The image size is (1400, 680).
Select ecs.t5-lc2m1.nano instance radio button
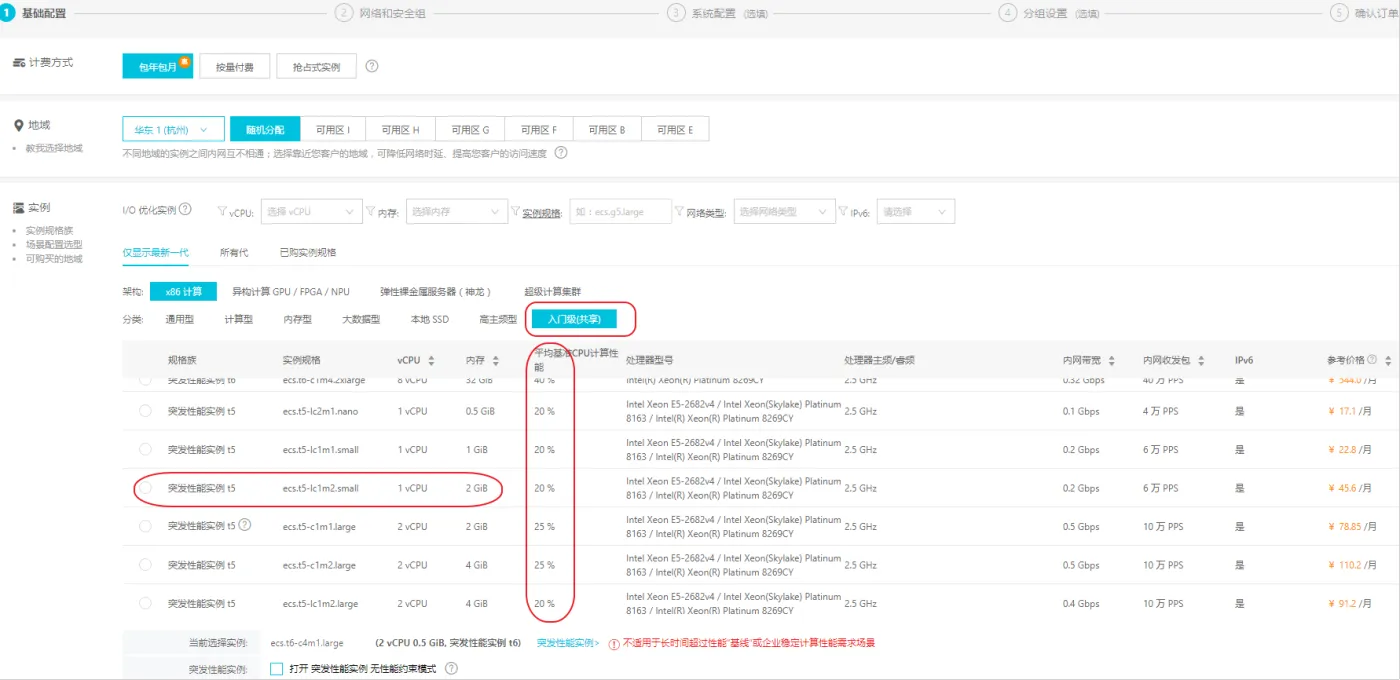(x=146, y=411)
